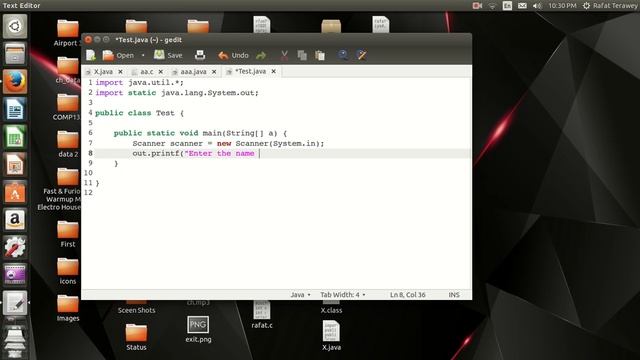Select the Airport folder on desktop
640x360 pixels.
pos(68,33)
